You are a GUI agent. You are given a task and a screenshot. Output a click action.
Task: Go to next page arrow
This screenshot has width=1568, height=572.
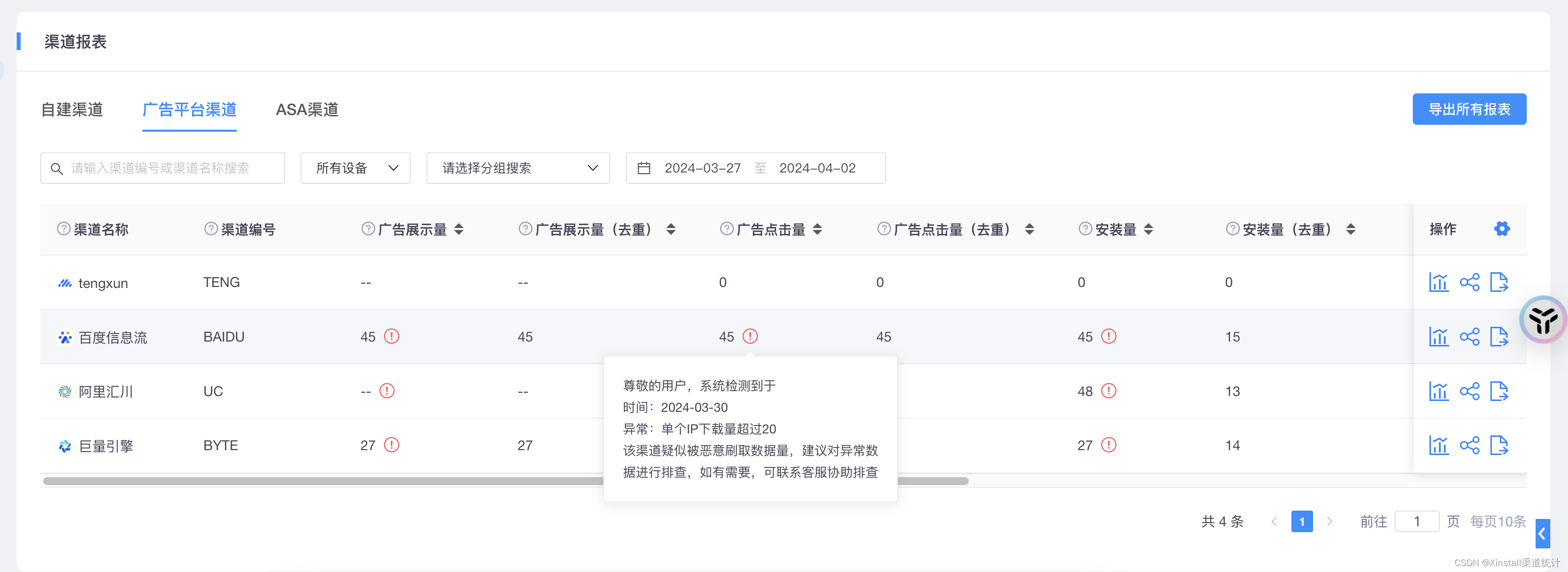(x=1329, y=521)
